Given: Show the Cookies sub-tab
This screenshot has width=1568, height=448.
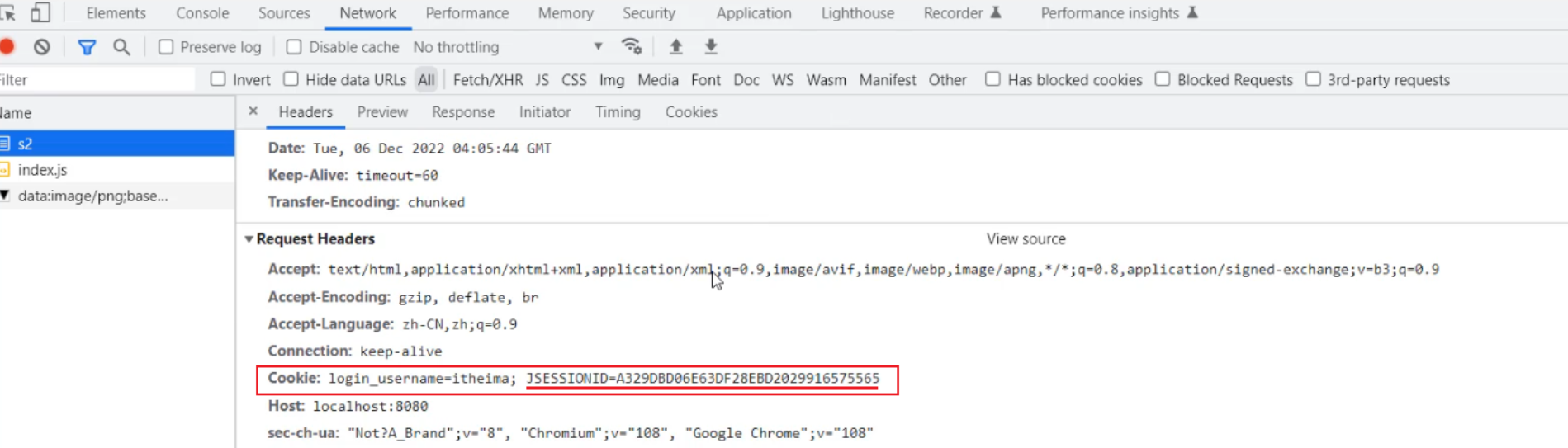Looking at the screenshot, I should [x=691, y=112].
